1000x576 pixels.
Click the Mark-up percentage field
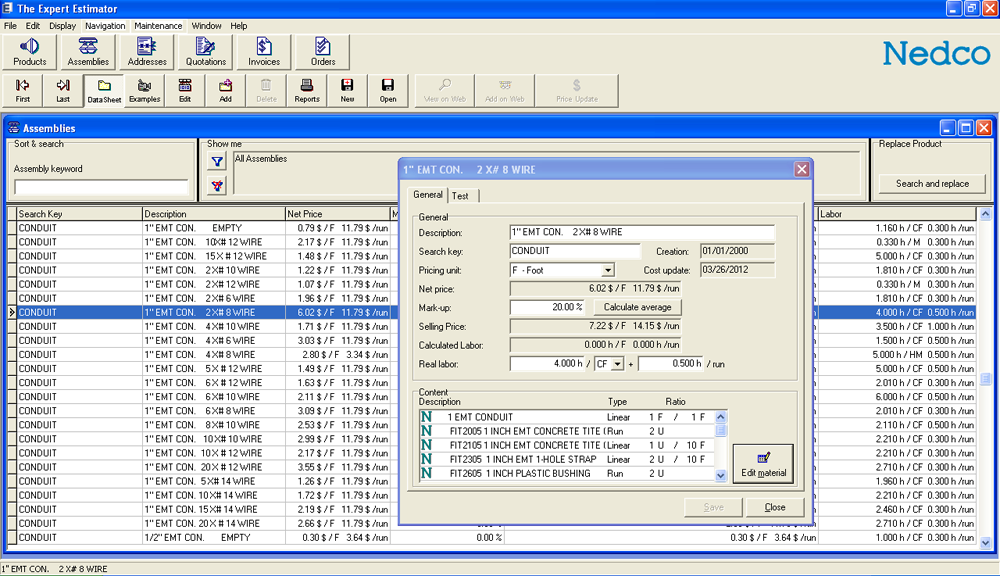547,307
